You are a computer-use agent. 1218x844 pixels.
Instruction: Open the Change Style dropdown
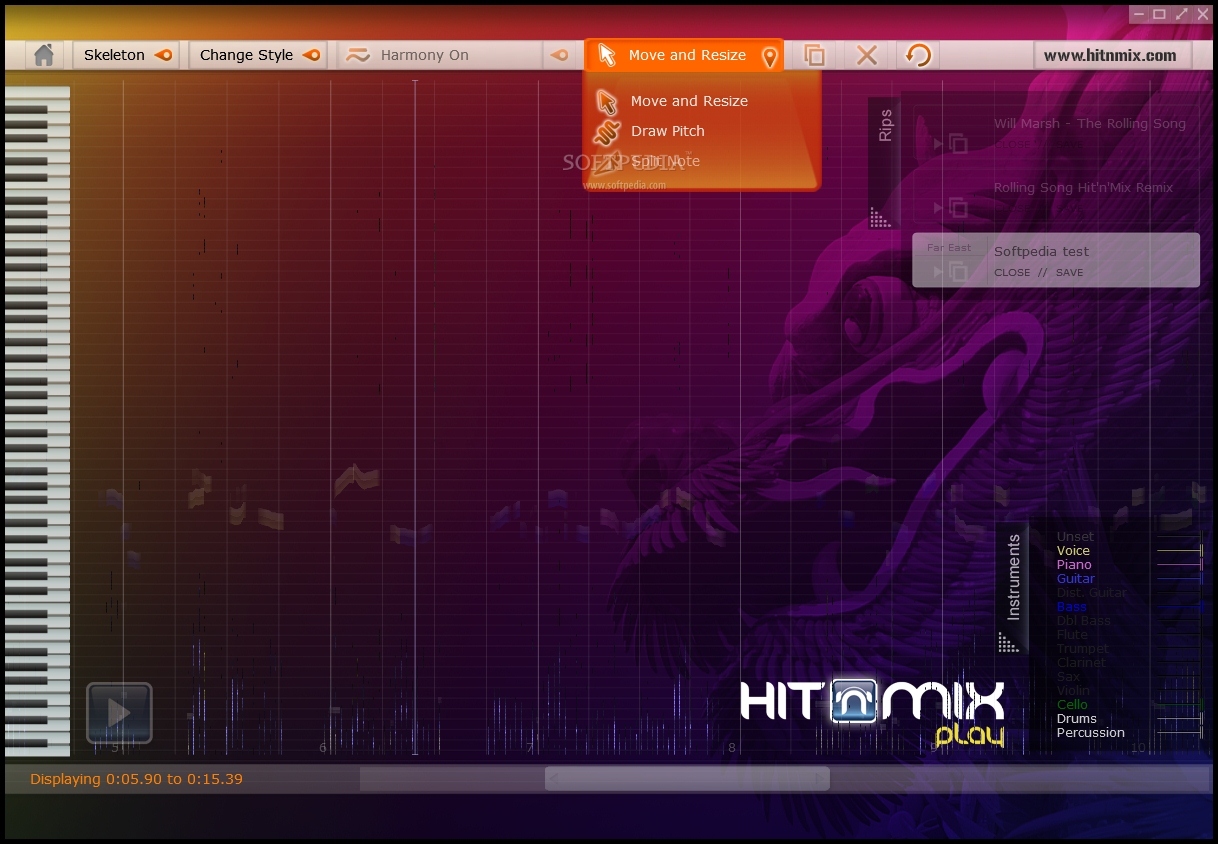[x=312, y=55]
